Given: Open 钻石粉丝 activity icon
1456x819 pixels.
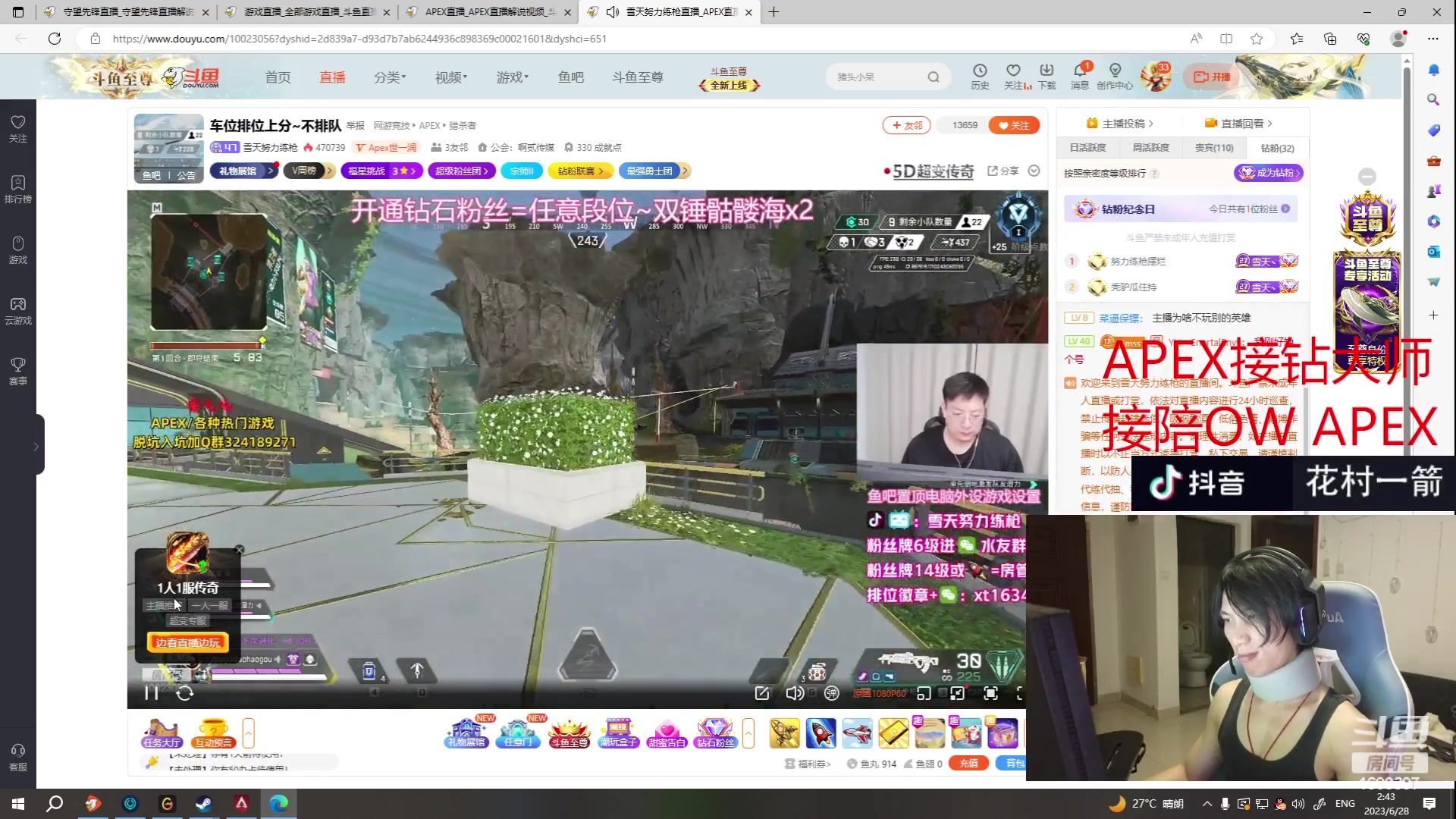Looking at the screenshot, I should tap(715, 733).
